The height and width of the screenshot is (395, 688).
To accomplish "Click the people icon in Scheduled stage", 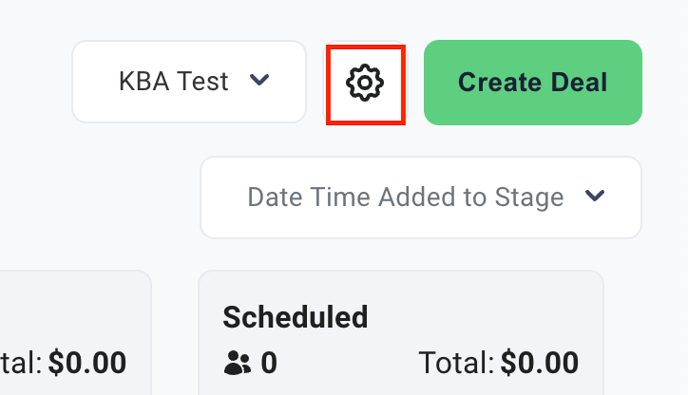I will coord(237,363).
